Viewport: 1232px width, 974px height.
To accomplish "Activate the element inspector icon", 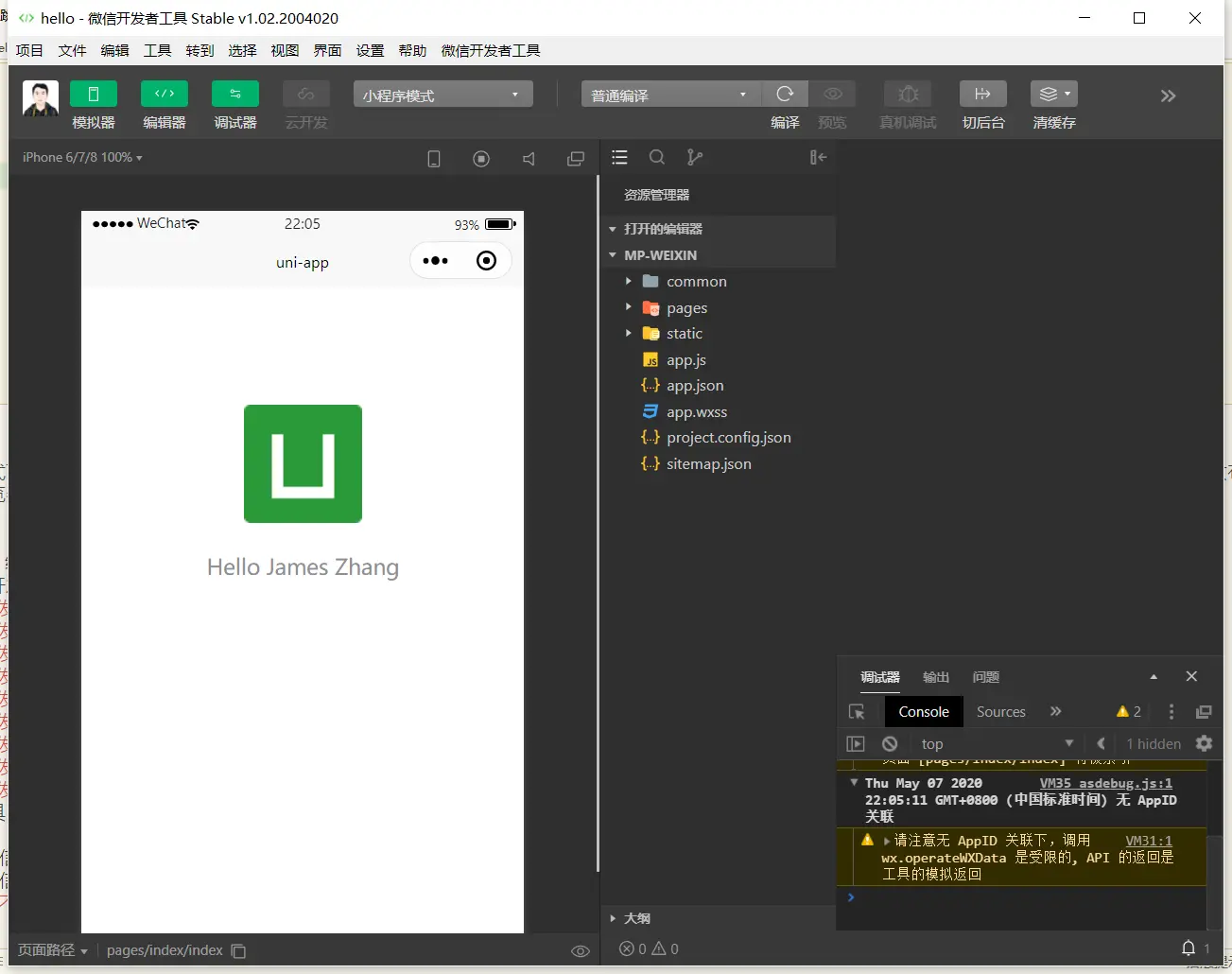I will 857,712.
